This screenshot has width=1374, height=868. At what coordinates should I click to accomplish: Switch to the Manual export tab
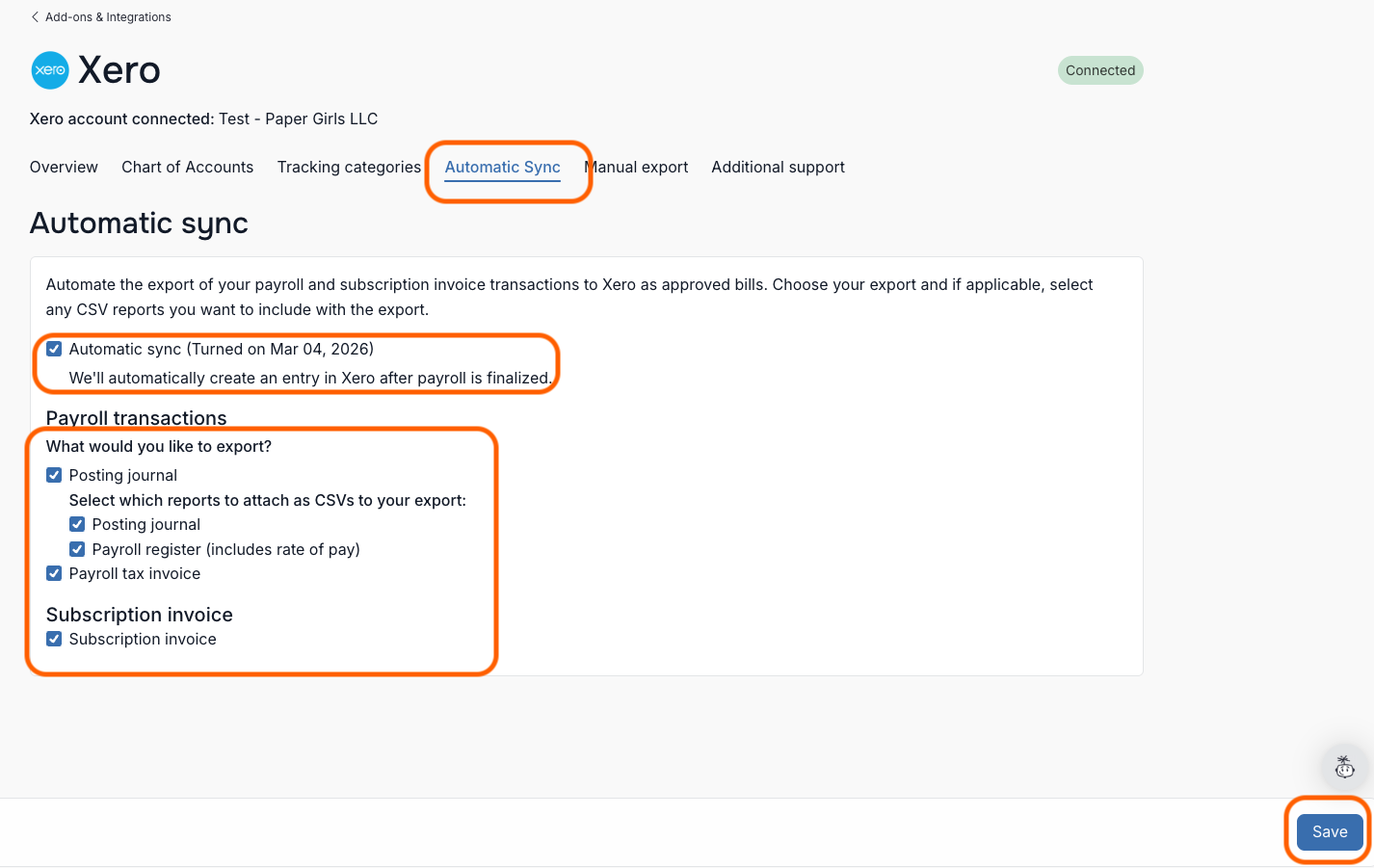(x=636, y=168)
